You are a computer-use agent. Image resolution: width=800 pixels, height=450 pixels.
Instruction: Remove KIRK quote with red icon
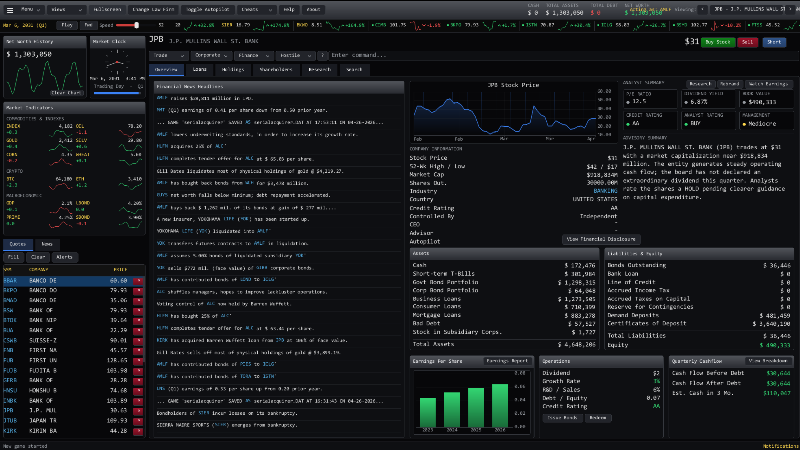138,431
